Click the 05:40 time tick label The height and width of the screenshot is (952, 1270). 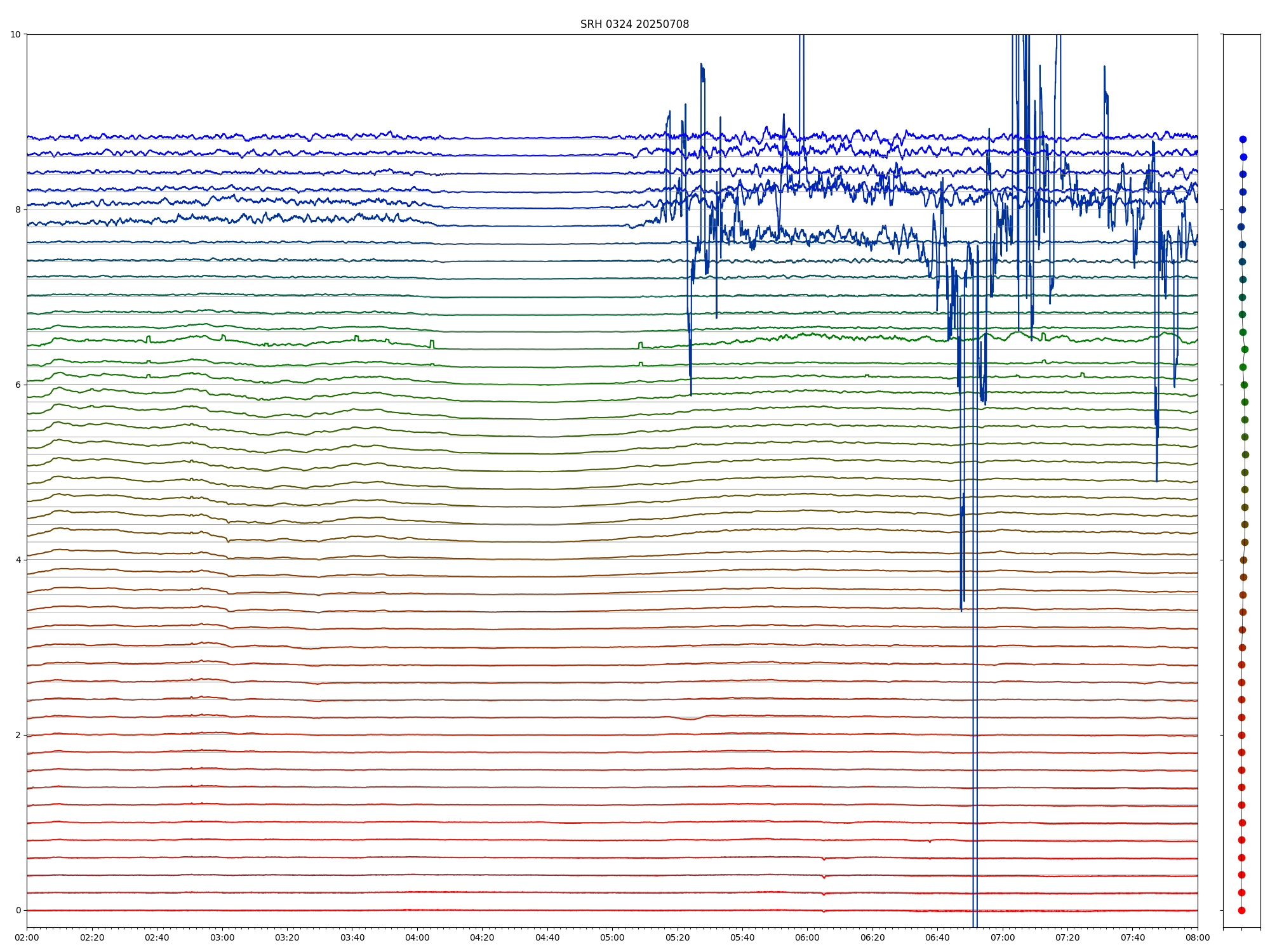pos(742,937)
